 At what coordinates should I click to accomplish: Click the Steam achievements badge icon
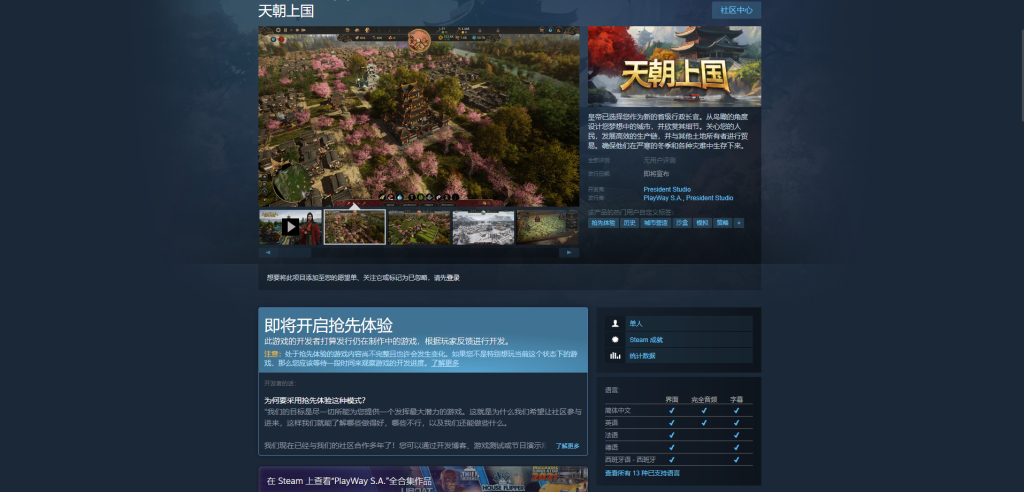click(615, 340)
